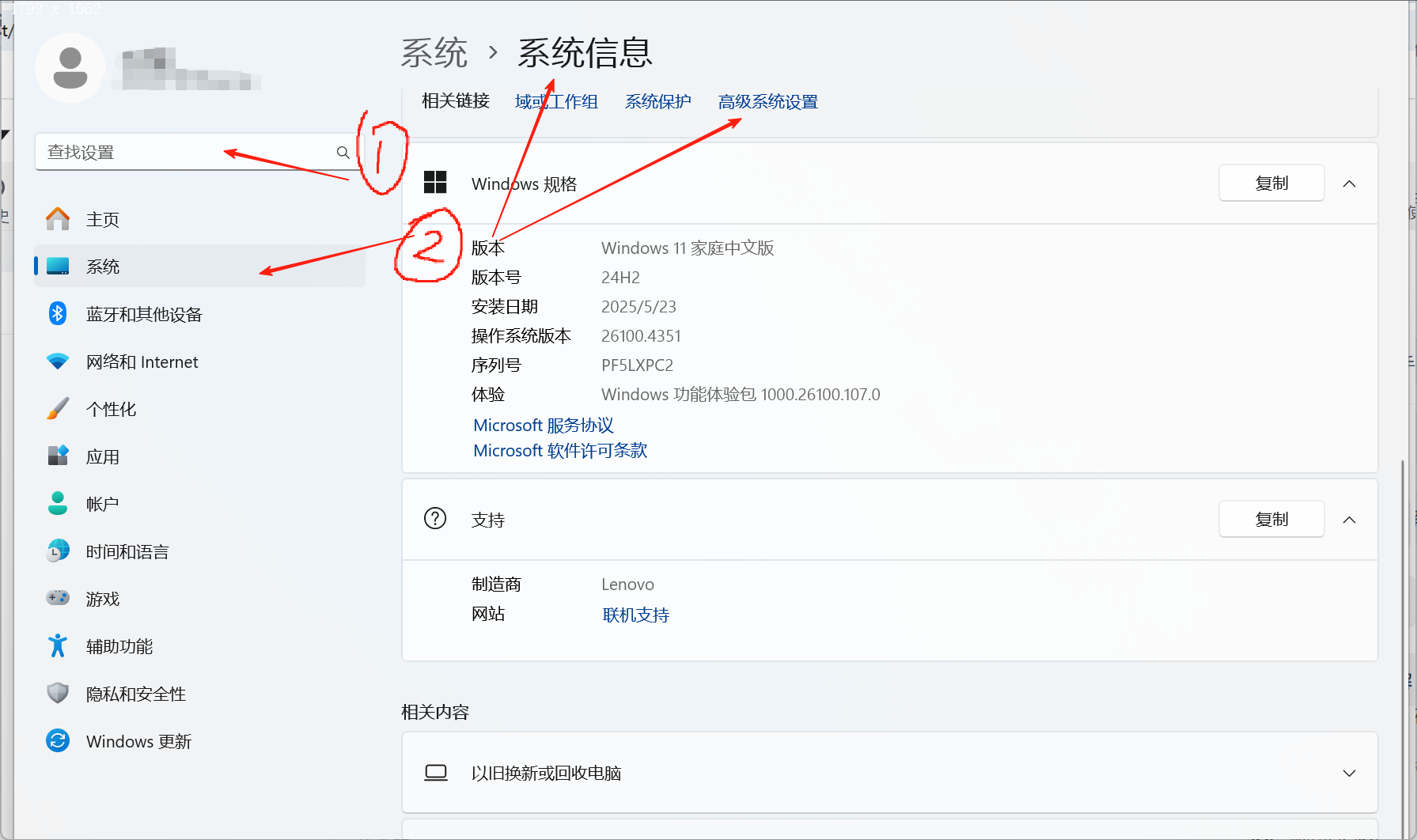The width and height of the screenshot is (1417, 840).
Task: Click the gamepad icon for 游戏
Action: (58, 598)
